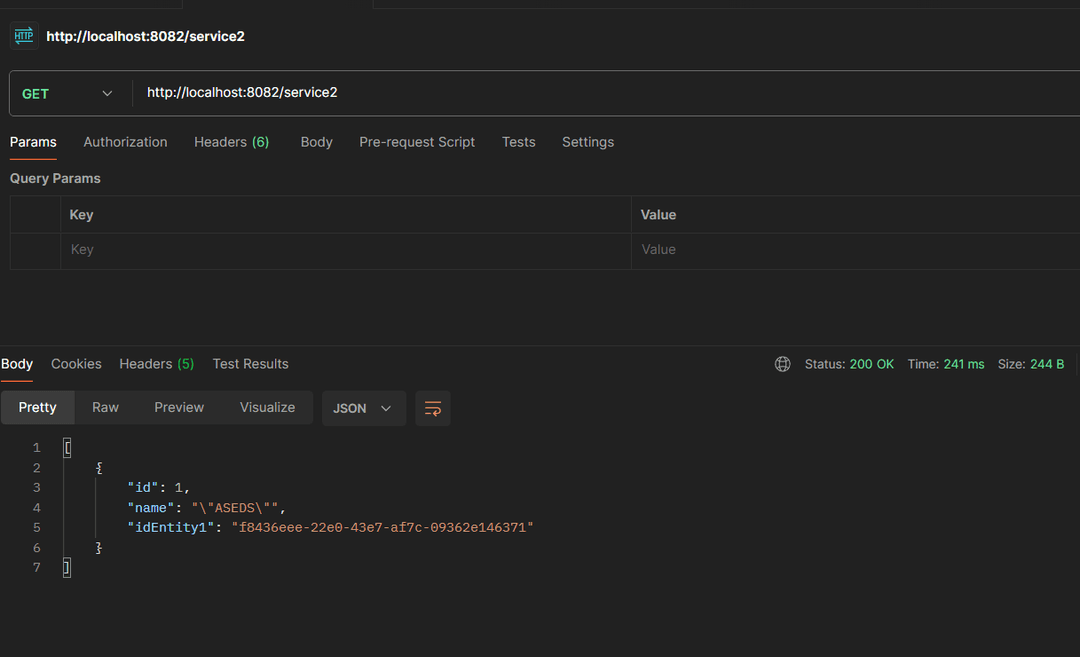Image resolution: width=1080 pixels, height=657 pixels.
Task: Click the Visualize view button
Action: tap(267, 407)
